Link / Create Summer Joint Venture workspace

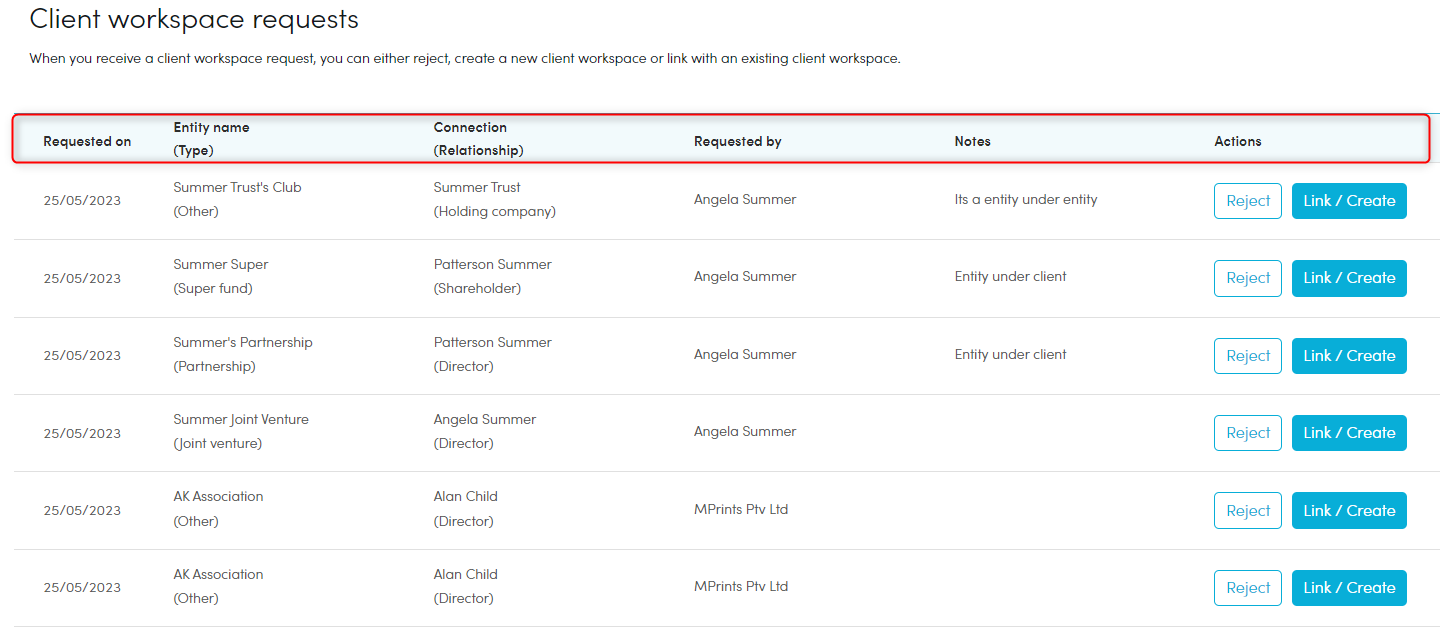[1349, 433]
